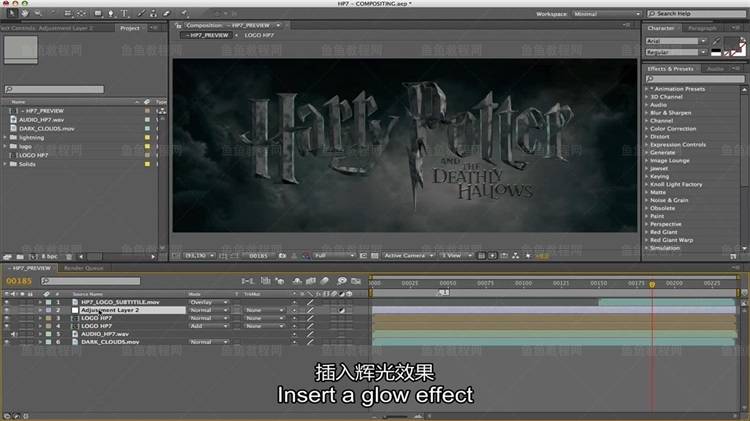
Task: Click the 8 bpc color depth button
Action: coord(49,257)
